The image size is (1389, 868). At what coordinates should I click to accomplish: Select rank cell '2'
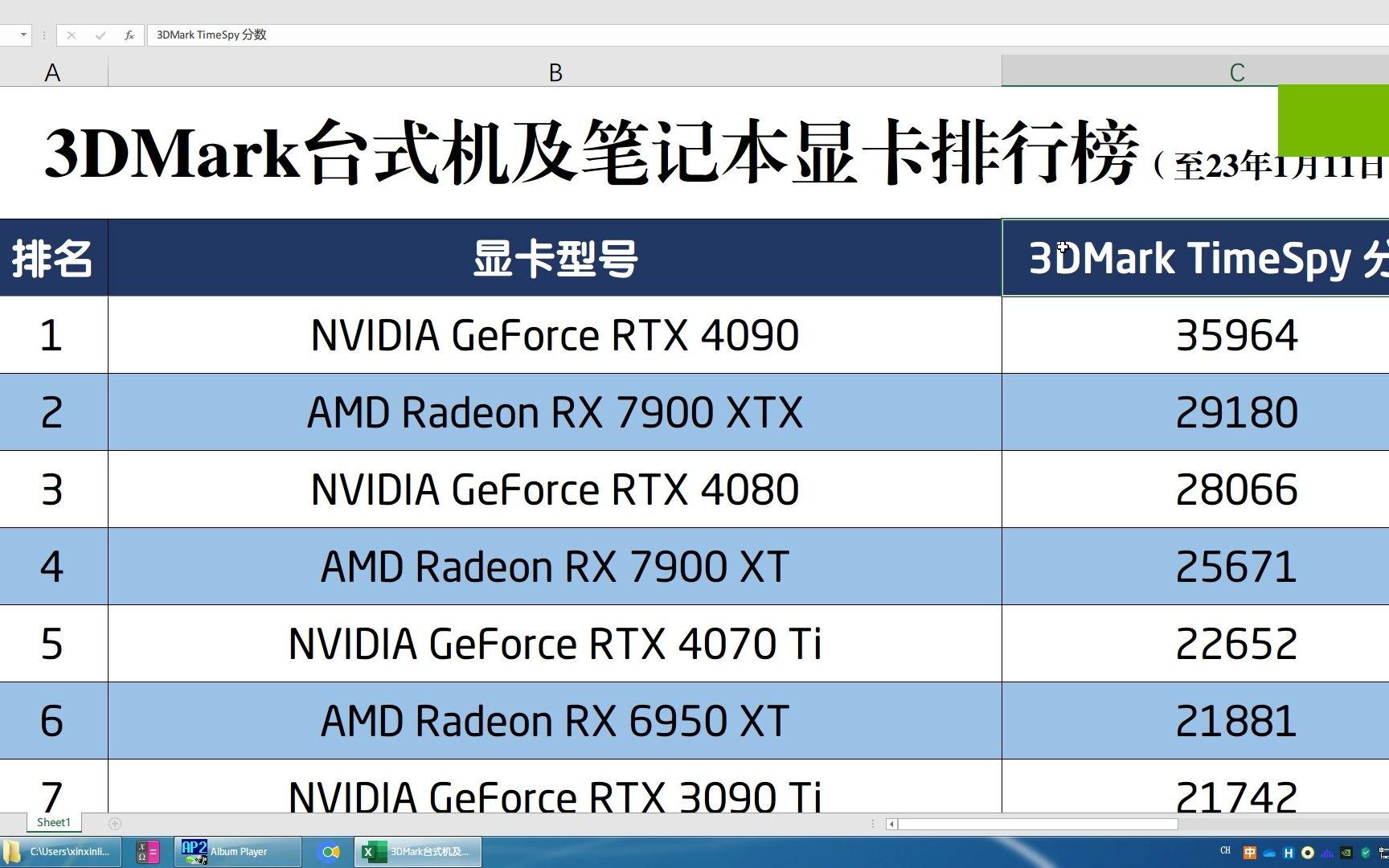coord(53,412)
